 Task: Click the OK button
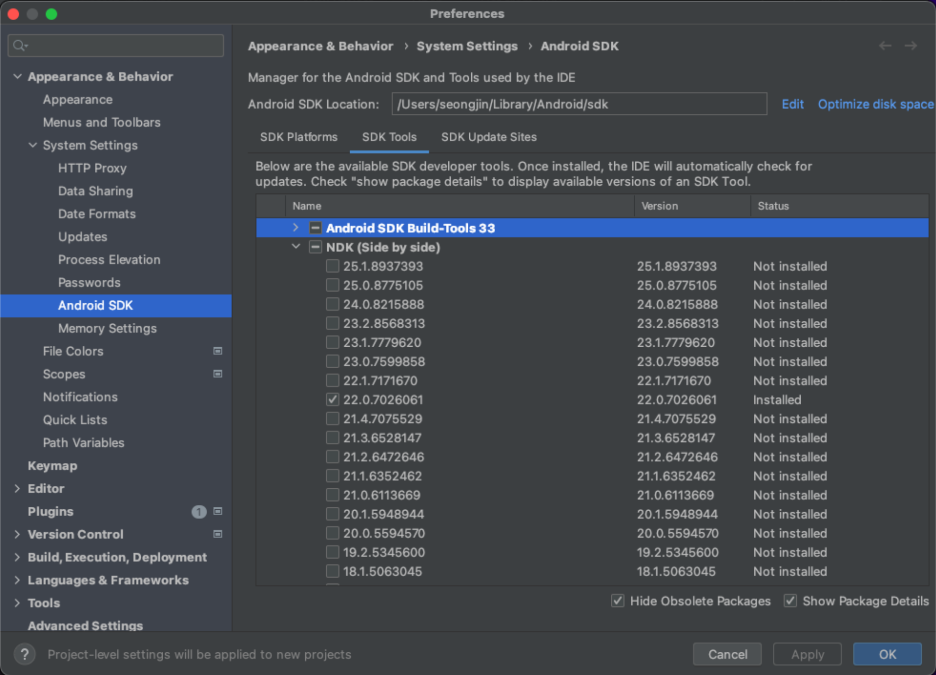click(x=887, y=654)
